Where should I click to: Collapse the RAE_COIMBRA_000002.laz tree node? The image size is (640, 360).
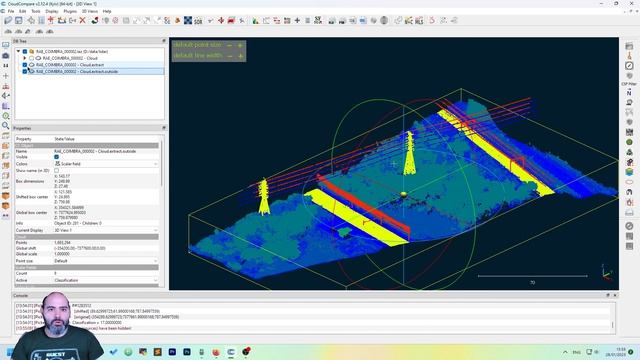coord(18,52)
